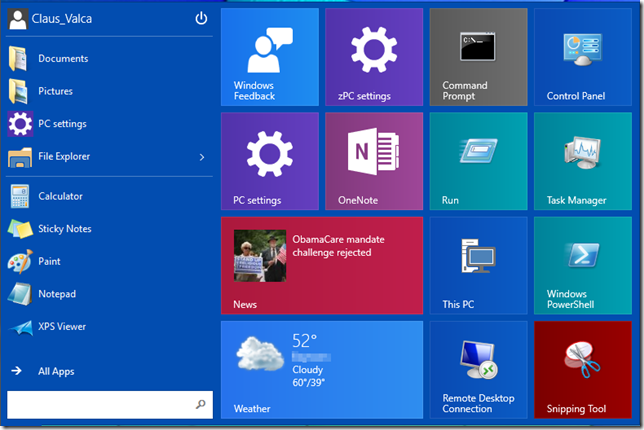This screenshot has height=430, width=644.
Task: Launch Calculator from the app list
Action: 110,196
